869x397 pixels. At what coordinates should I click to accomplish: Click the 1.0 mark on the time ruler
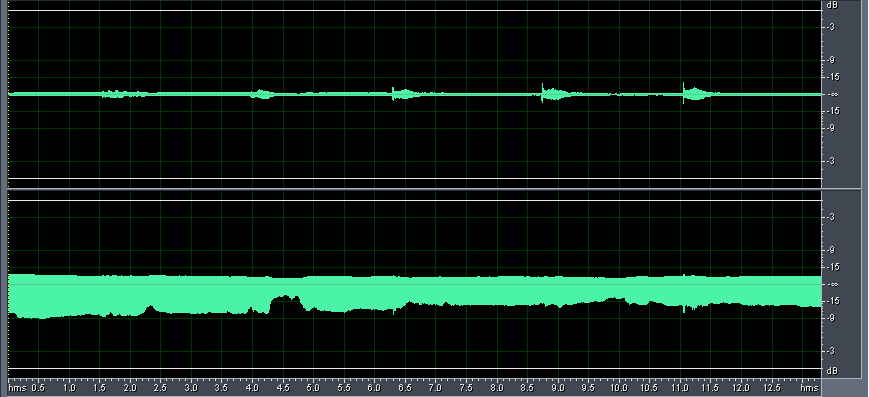tap(69, 388)
